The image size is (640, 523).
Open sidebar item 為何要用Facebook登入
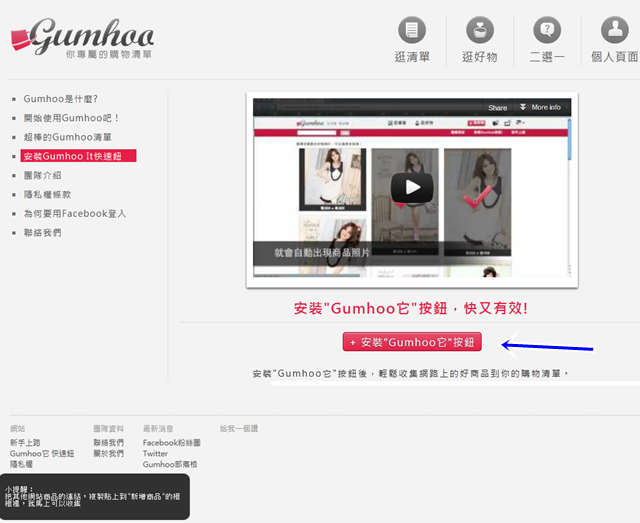[75, 214]
